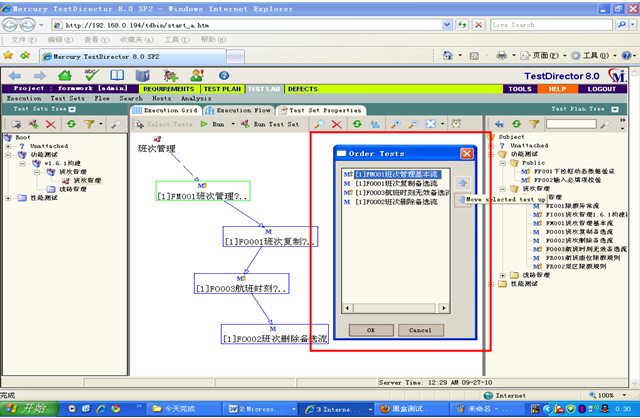Collapse the Public folder in Test Plan Tree
The width and height of the screenshot is (640, 418).
[503, 163]
